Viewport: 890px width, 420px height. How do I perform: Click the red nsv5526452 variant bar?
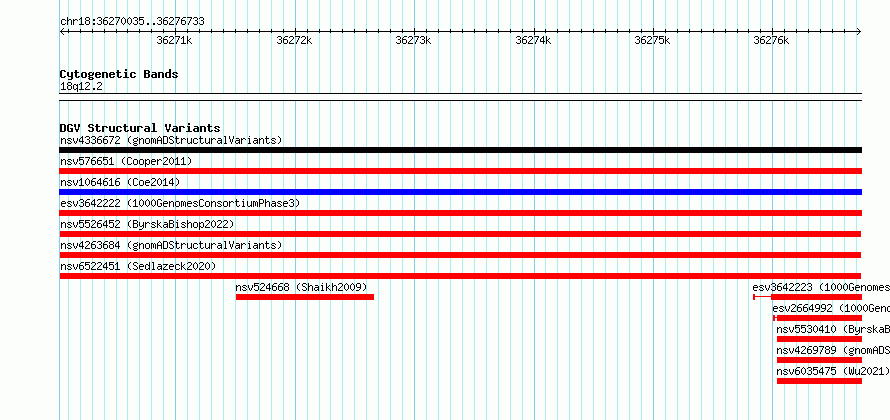point(460,234)
